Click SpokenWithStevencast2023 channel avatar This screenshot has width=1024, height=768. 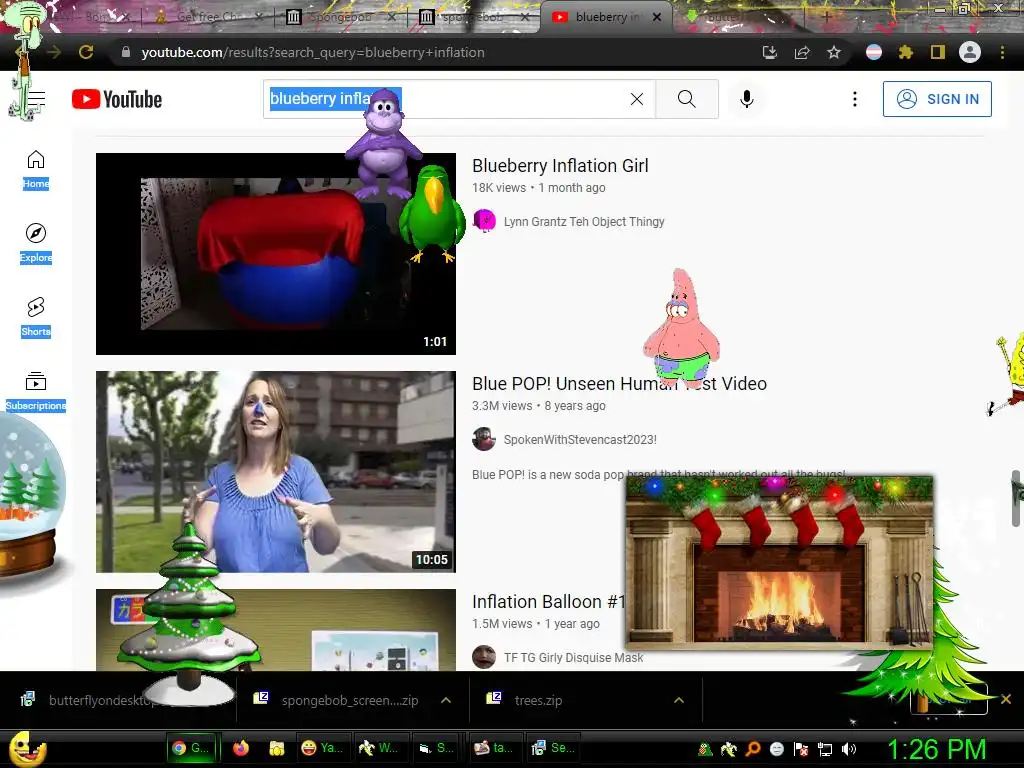coord(484,440)
